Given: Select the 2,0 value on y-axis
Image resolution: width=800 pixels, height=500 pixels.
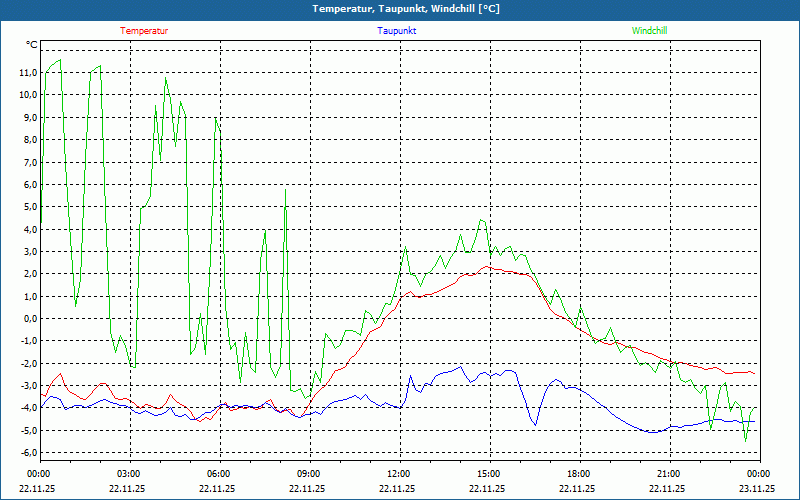Looking at the screenshot, I should coord(29,274).
